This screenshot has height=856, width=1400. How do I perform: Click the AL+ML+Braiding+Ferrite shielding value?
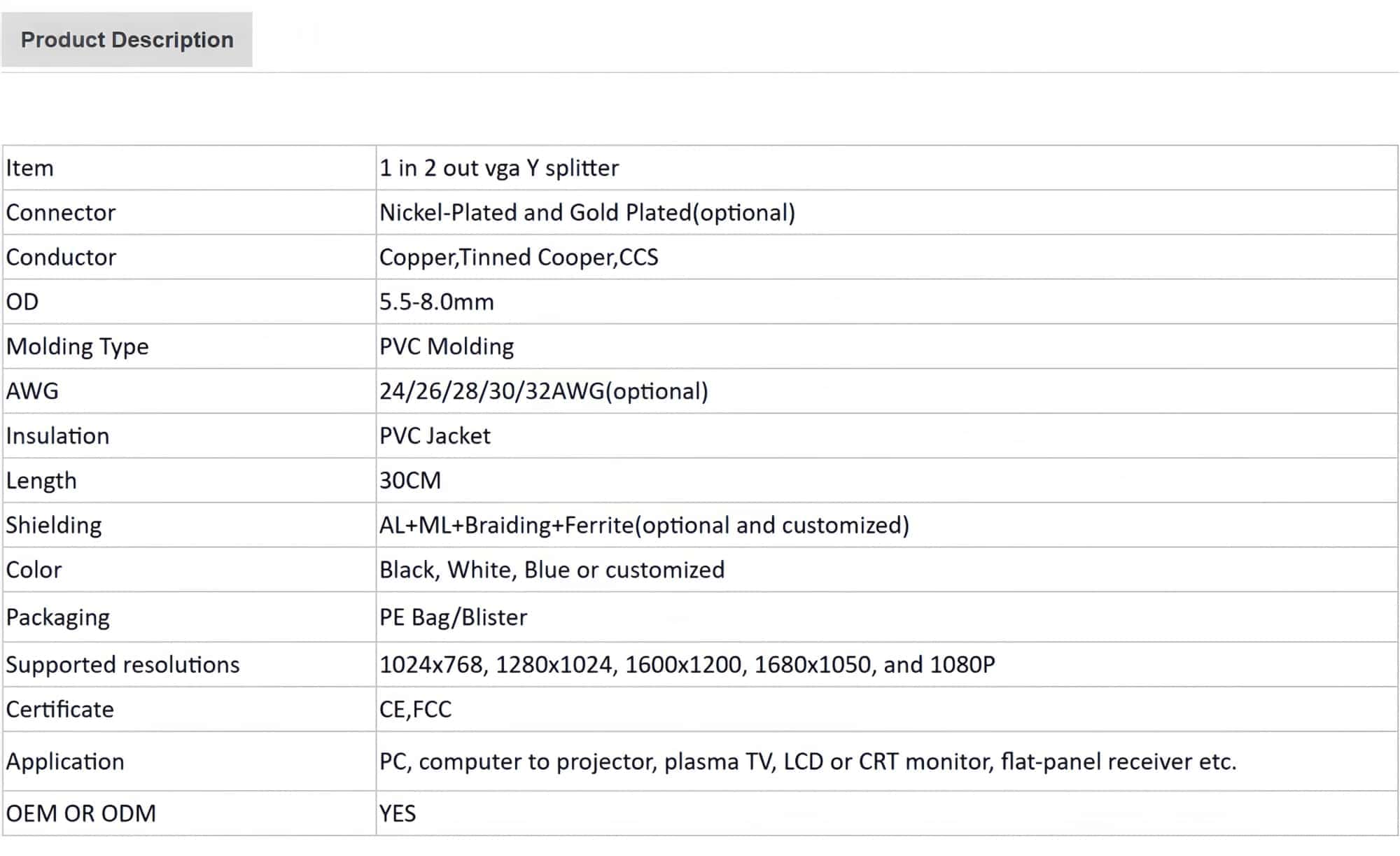tap(644, 525)
